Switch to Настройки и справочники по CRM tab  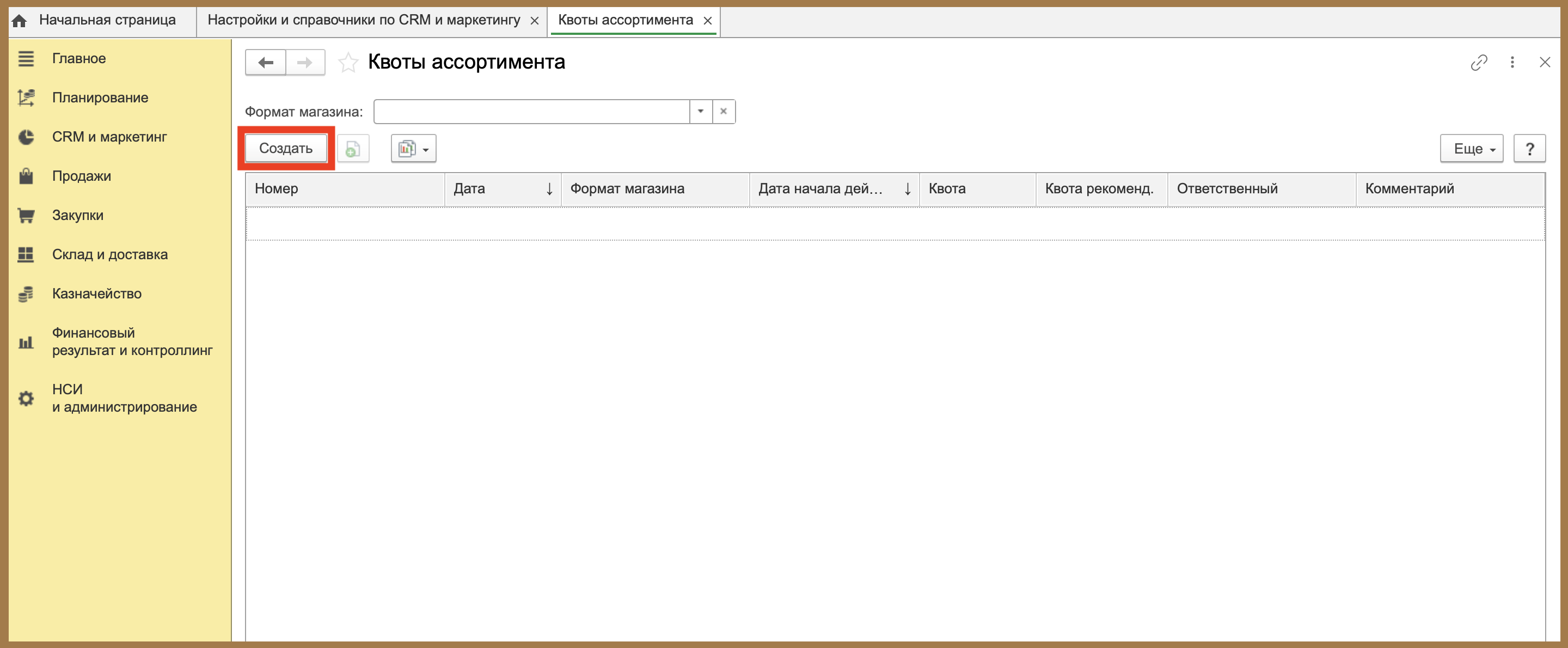[363, 20]
